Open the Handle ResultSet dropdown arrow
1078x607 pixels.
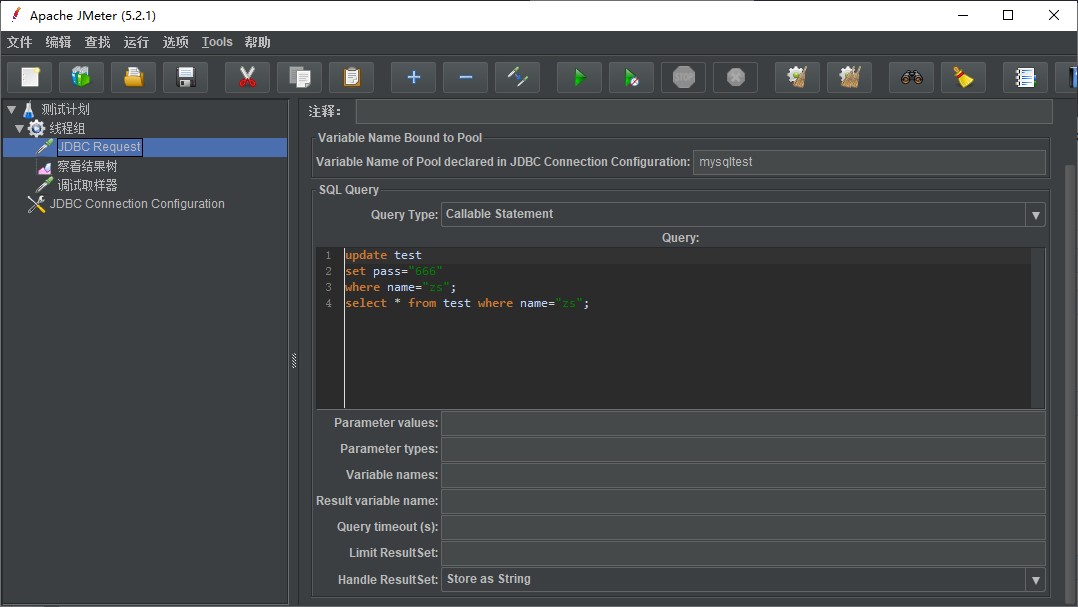(x=1035, y=580)
